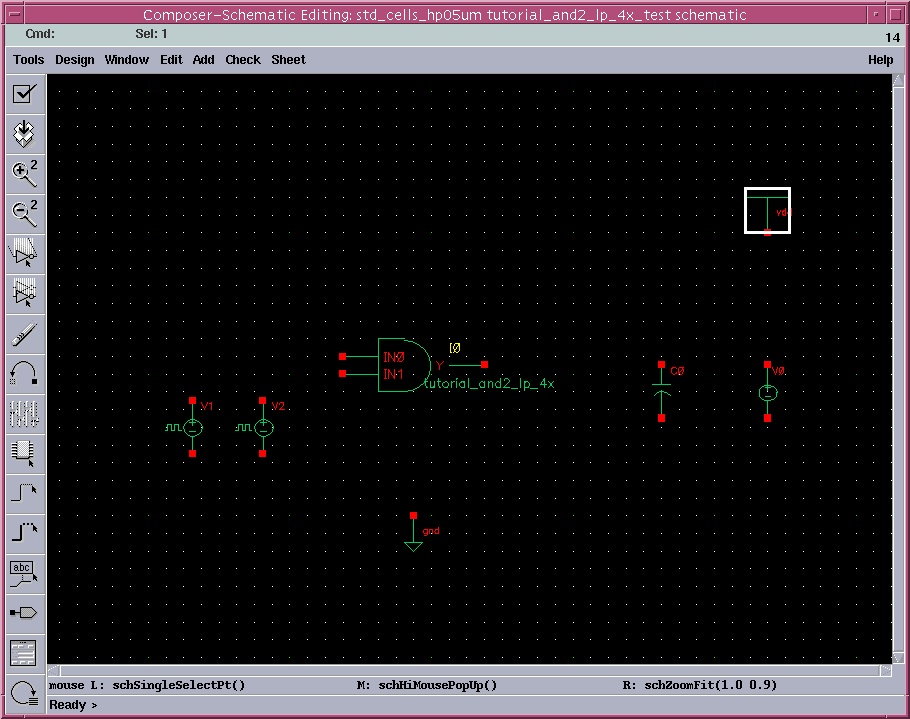The height and width of the screenshot is (719, 910).
Task: Click the Check and Save icon
Action: point(24,93)
